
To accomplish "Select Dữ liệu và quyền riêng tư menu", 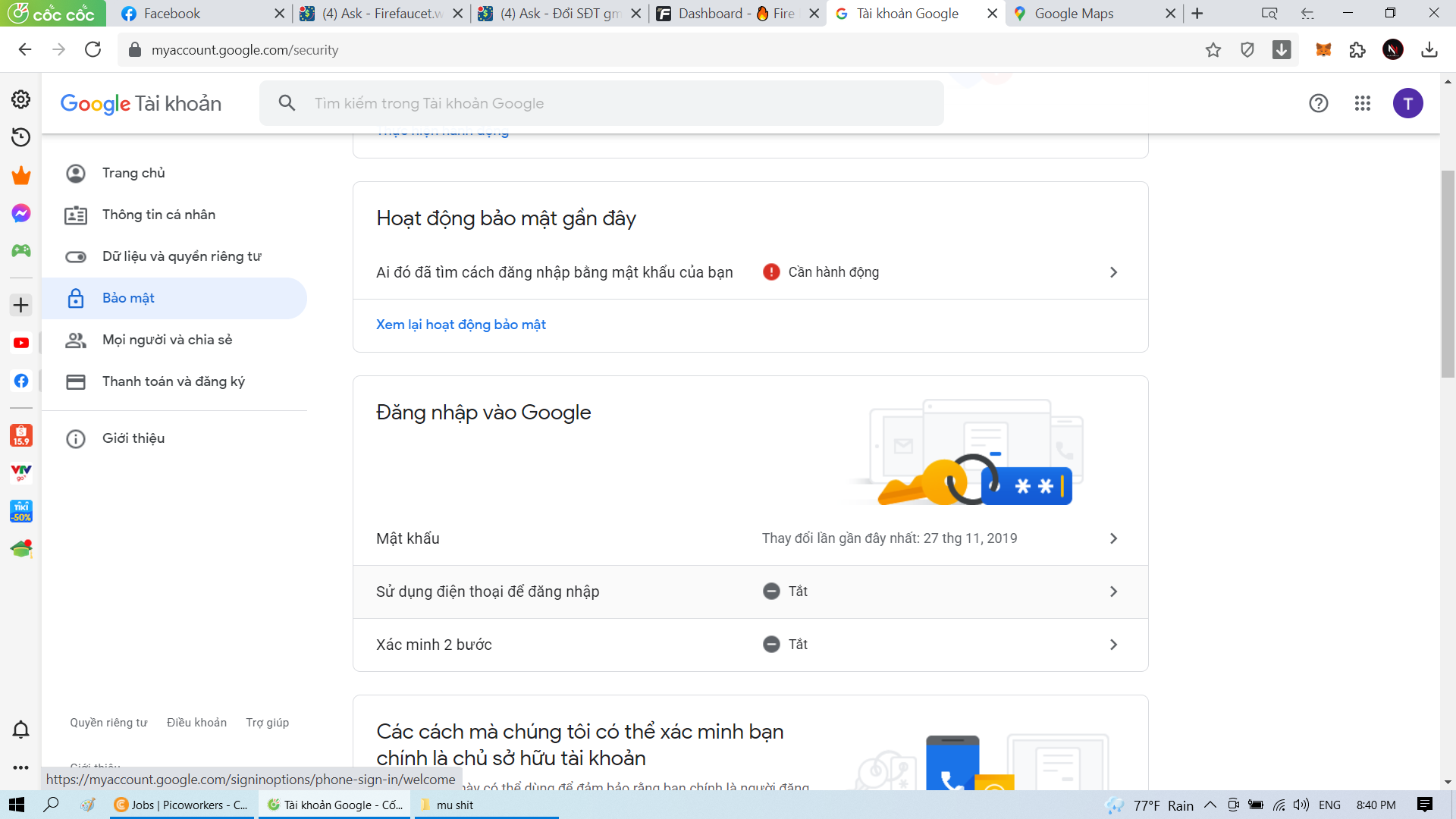I will [x=181, y=256].
